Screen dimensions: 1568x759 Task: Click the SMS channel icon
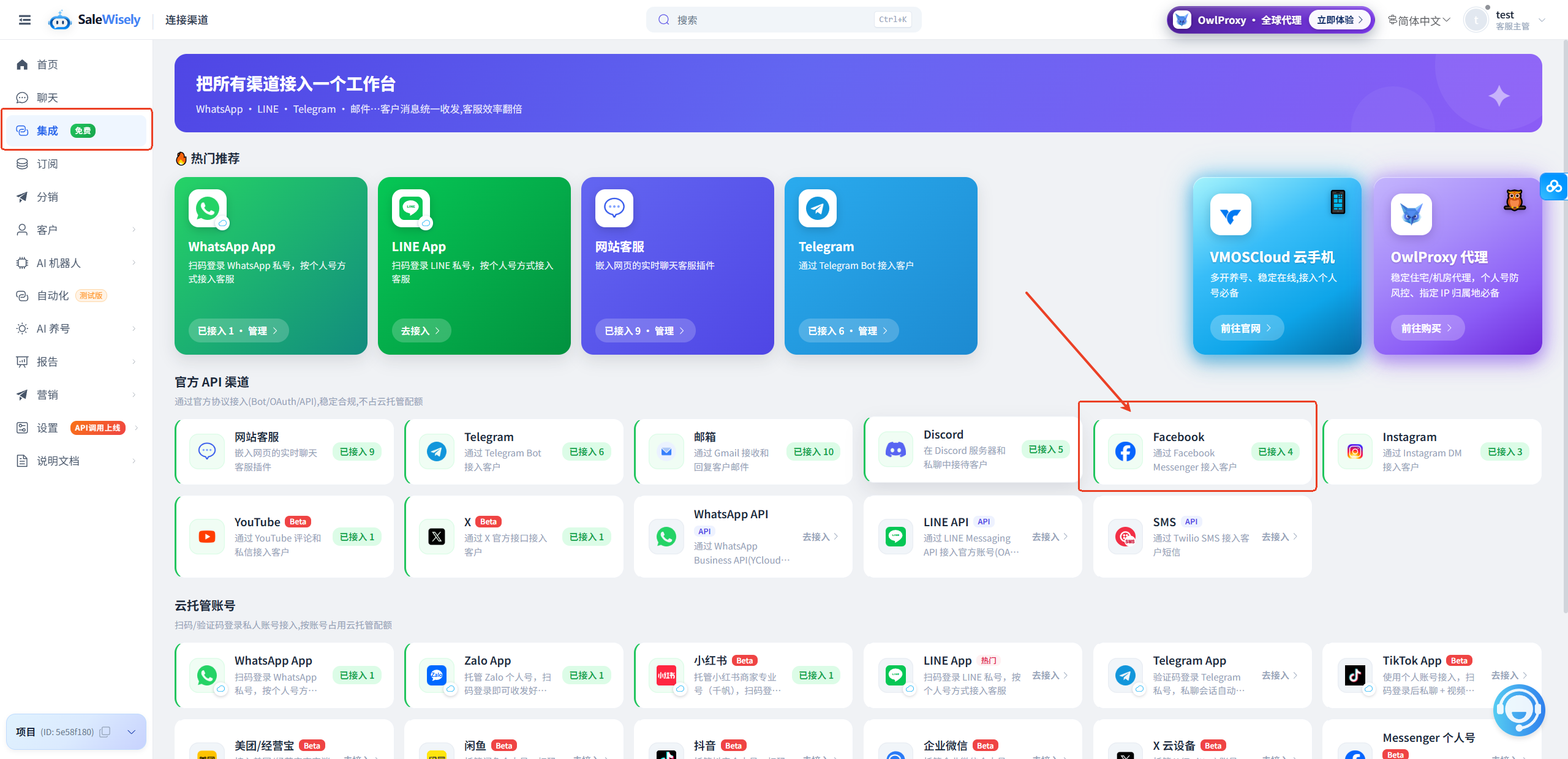(1125, 537)
